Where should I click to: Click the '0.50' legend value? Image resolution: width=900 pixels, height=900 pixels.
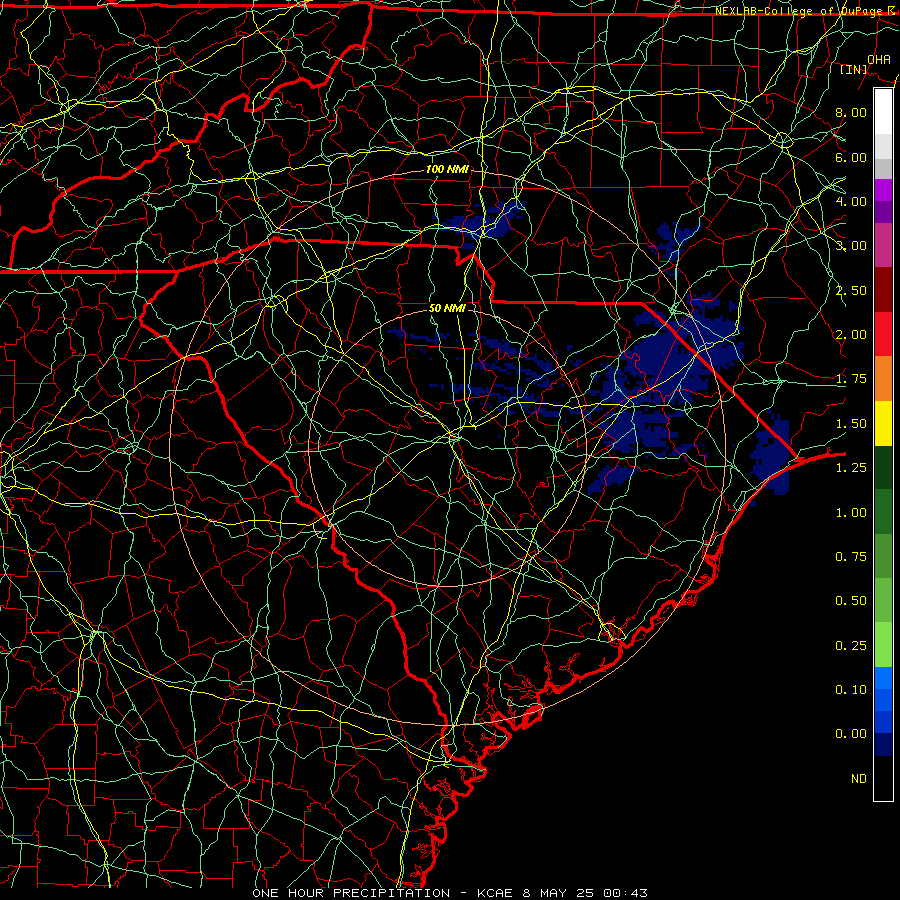click(x=851, y=601)
